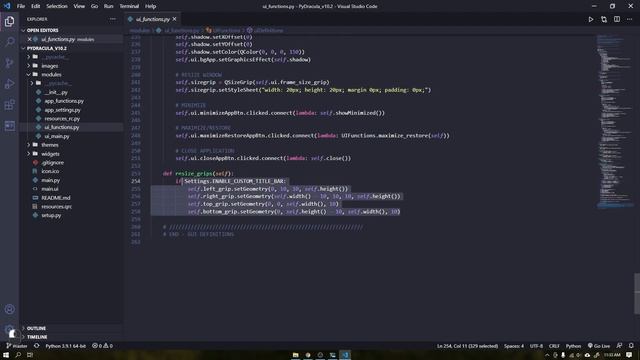640x360 pixels.
Task: Click the Open Changes icon in the editor toolbar
Action: pyautogui.click(x=604, y=19)
